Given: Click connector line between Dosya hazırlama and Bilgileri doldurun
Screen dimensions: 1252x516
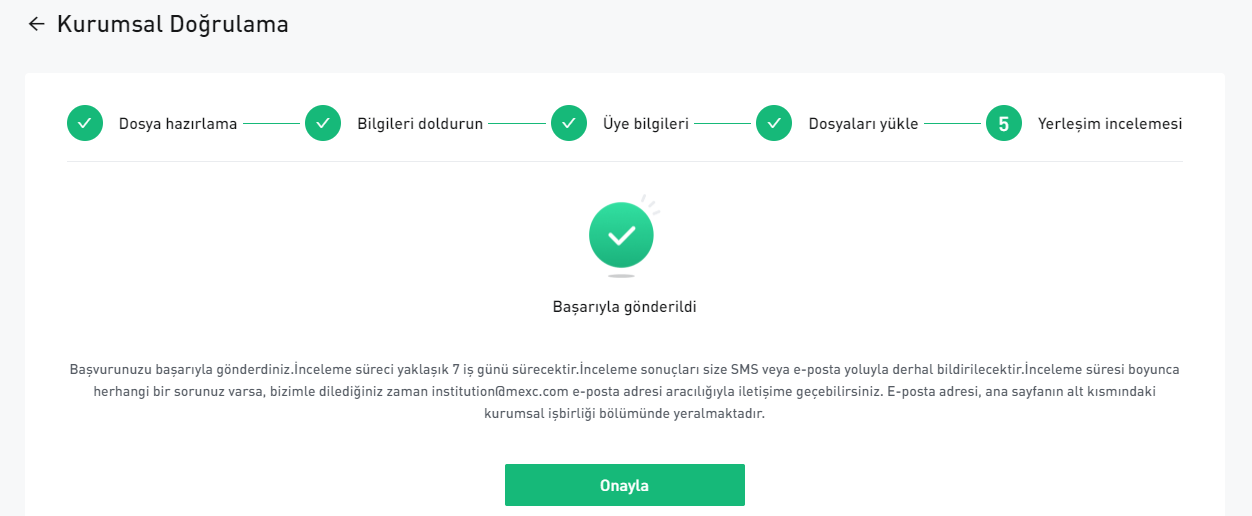Looking at the screenshot, I should coord(271,124).
